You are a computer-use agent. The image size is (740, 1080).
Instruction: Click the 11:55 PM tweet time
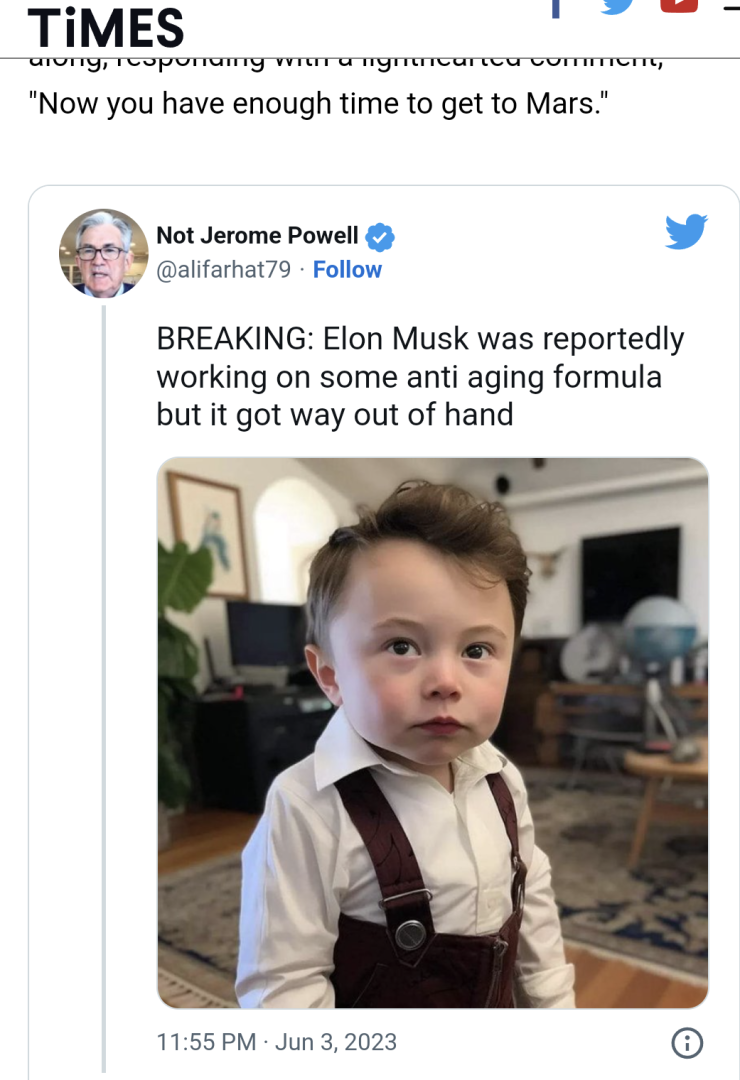[x=207, y=1042]
